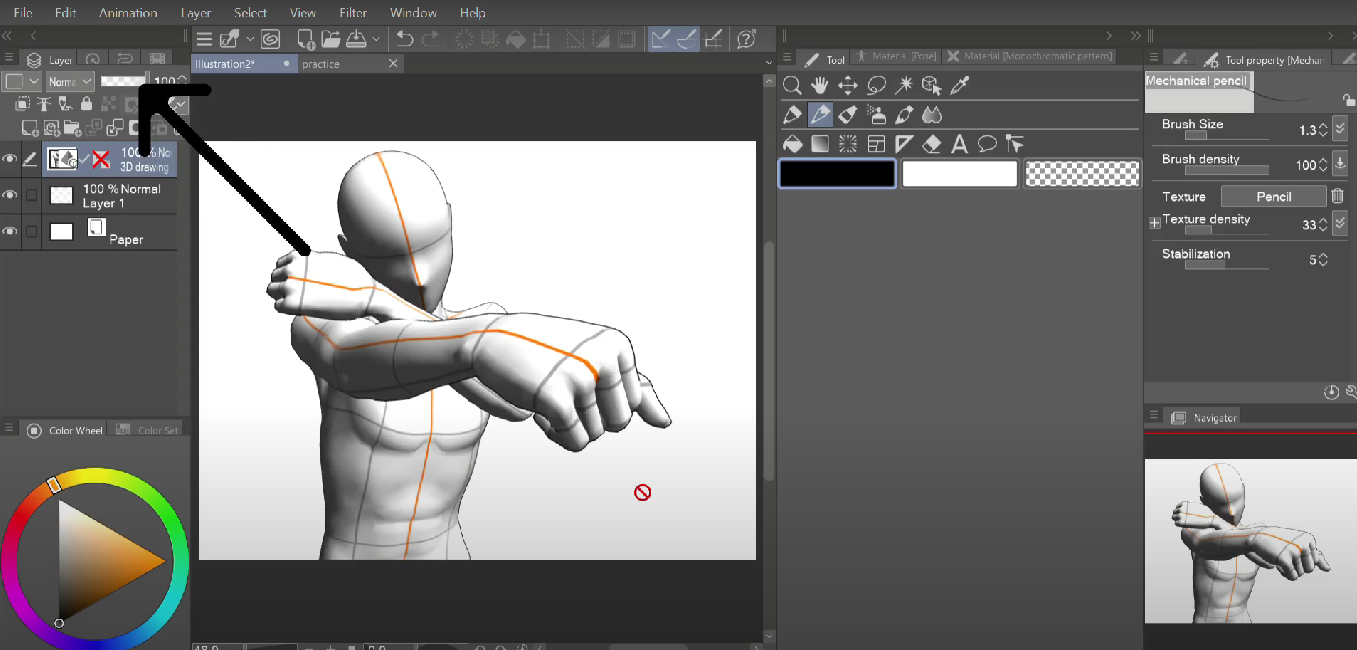Expand the Texture density plus expander
Image resolution: width=1357 pixels, height=650 pixels.
click(1154, 224)
